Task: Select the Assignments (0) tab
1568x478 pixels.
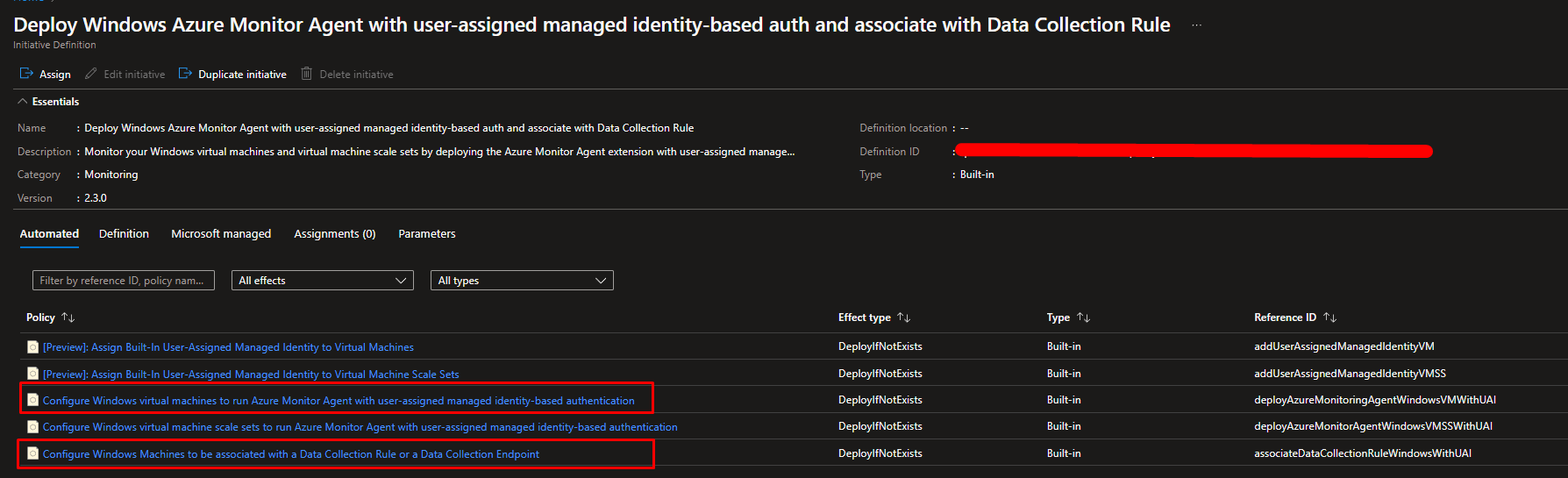Action: pos(334,234)
